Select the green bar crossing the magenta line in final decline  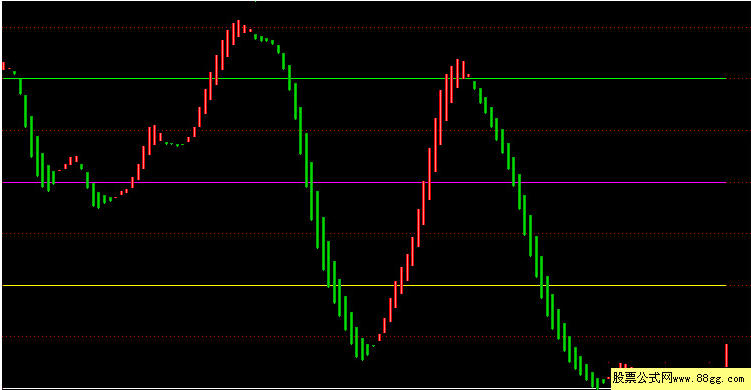click(519, 192)
